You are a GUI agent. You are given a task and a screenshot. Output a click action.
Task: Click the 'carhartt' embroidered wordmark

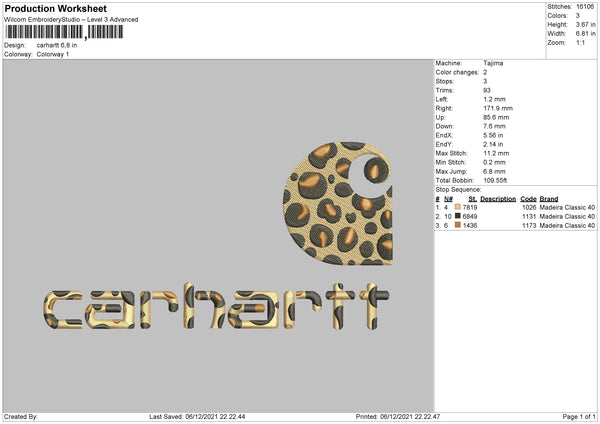click(x=216, y=306)
